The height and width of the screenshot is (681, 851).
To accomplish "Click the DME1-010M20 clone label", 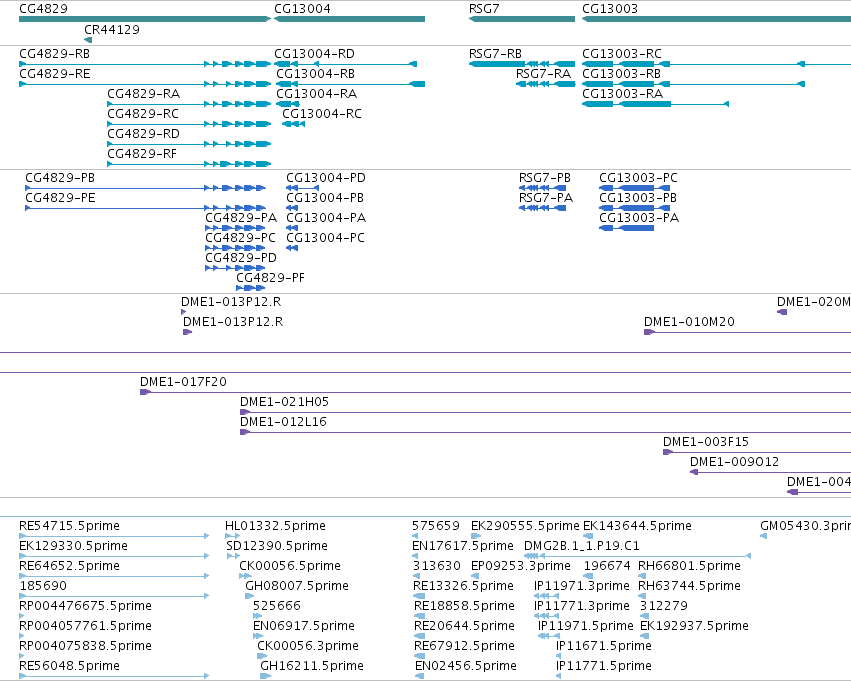I will [689, 322].
